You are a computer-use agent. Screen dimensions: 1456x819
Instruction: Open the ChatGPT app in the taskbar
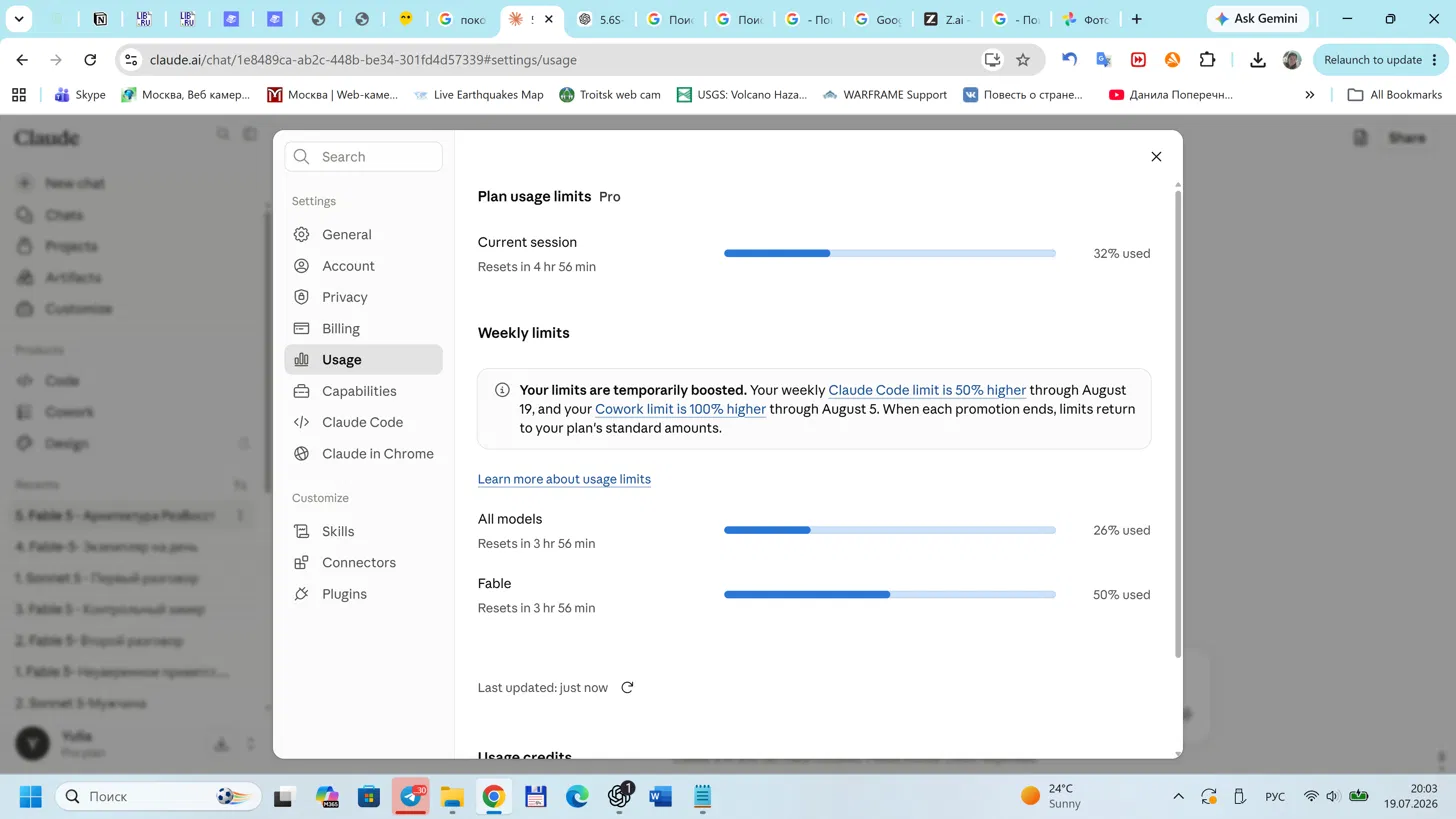(619, 797)
